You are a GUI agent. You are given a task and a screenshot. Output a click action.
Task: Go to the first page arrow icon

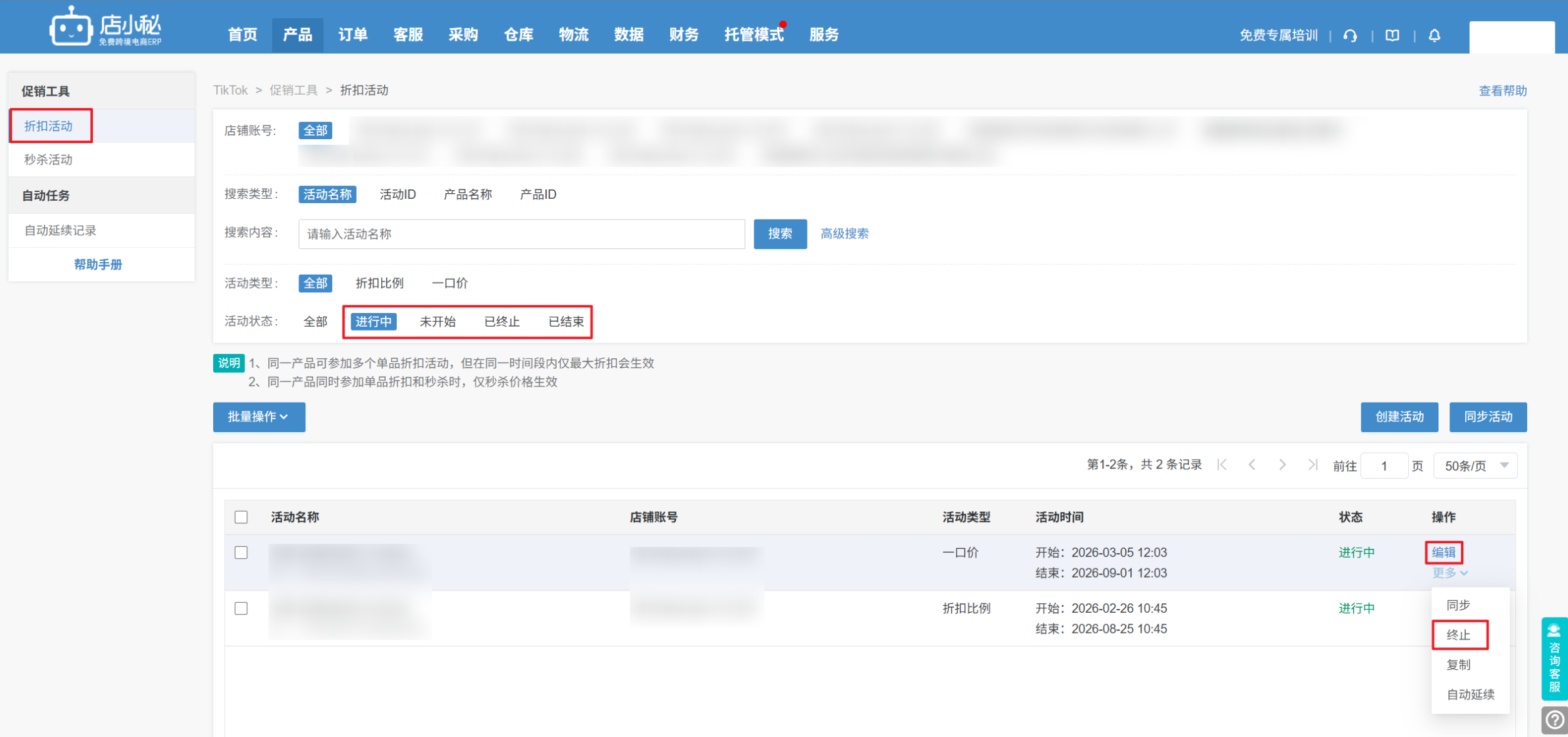1222,465
